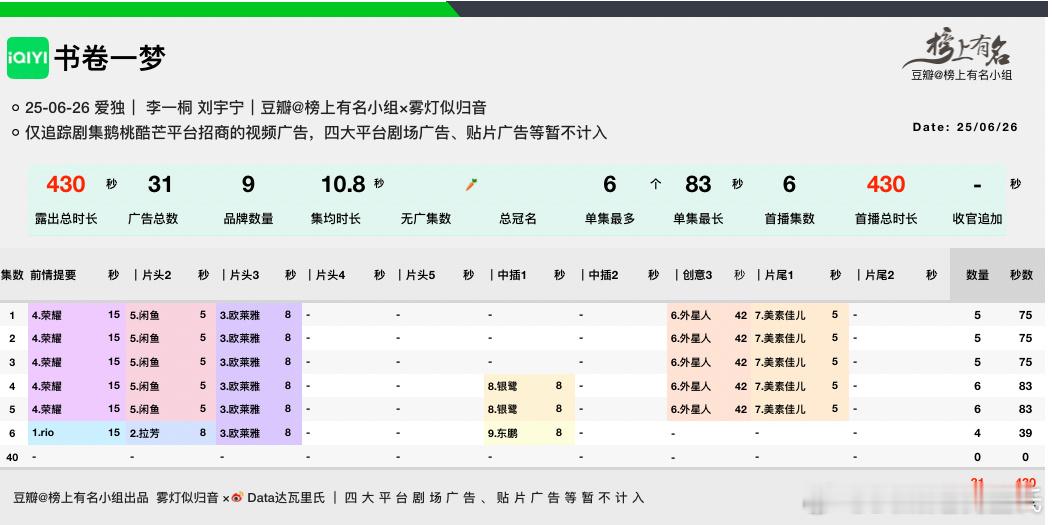This screenshot has width=1053, height=525.
Task: Click the 数量 column header
Action: pos(977,275)
